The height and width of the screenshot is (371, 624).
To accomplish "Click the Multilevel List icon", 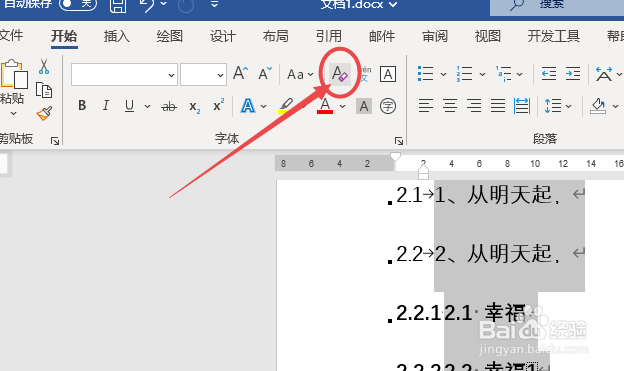I will point(503,74).
